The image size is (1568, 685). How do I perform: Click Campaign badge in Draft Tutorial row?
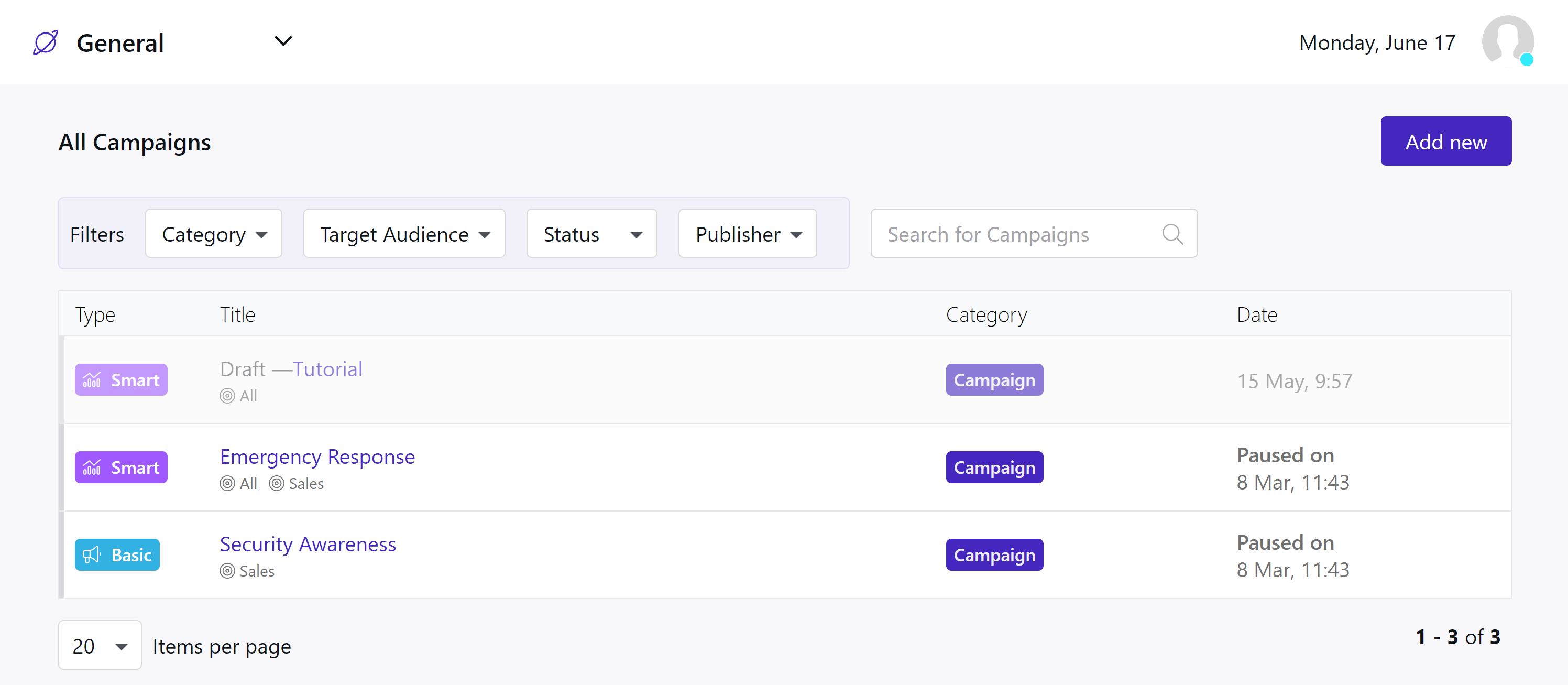tap(995, 380)
